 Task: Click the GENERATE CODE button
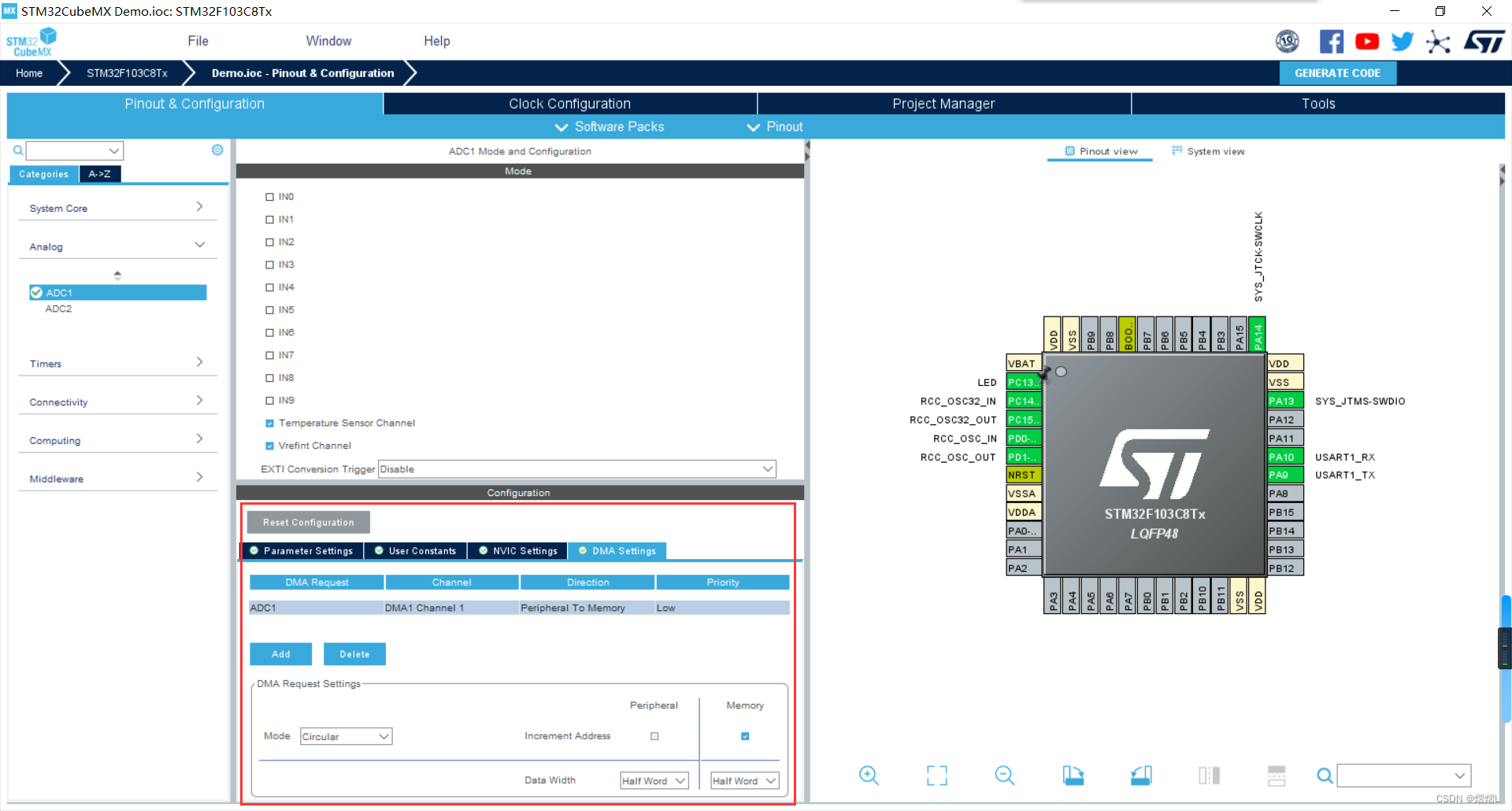tap(1337, 73)
